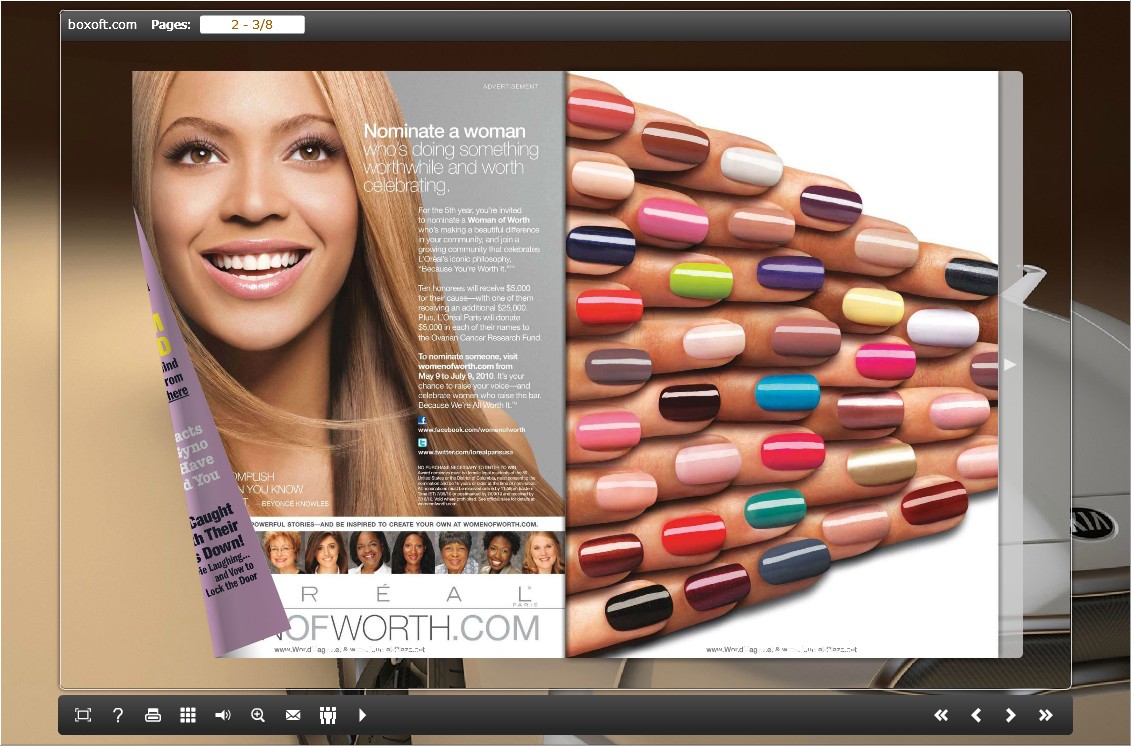The width and height of the screenshot is (1131, 746).
Task: Go to the next page
Action: tap(1011, 715)
